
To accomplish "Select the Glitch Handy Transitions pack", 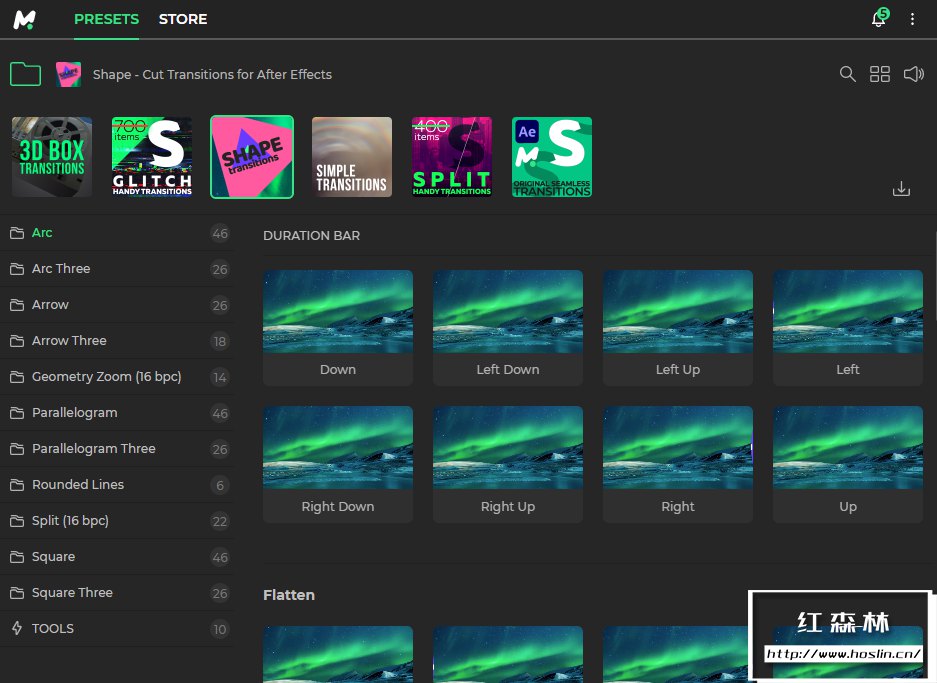I will coord(152,157).
